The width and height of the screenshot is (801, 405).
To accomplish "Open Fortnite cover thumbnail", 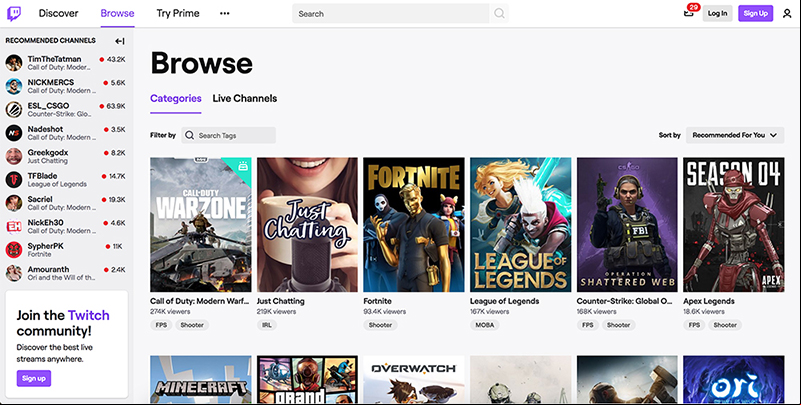I will (414, 225).
